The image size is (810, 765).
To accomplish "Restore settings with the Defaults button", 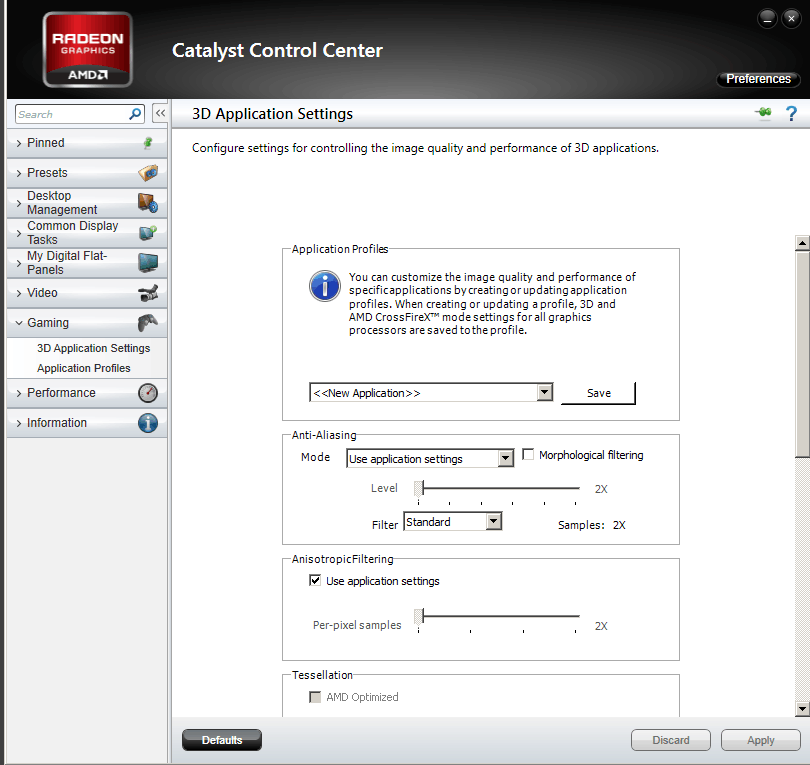I will [222, 740].
